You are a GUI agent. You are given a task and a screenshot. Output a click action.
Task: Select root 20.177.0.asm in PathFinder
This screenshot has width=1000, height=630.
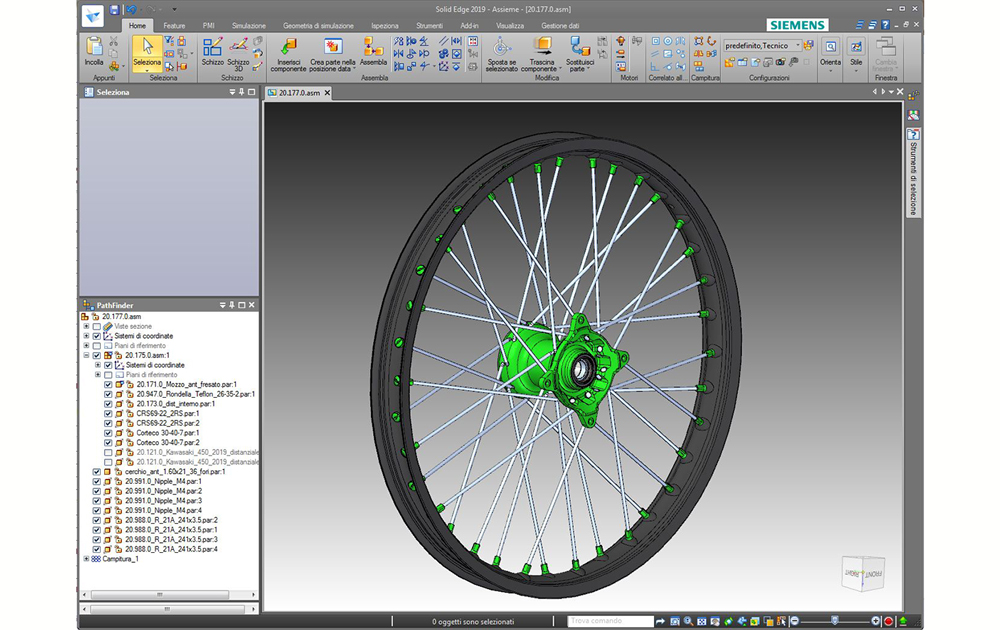click(122, 317)
